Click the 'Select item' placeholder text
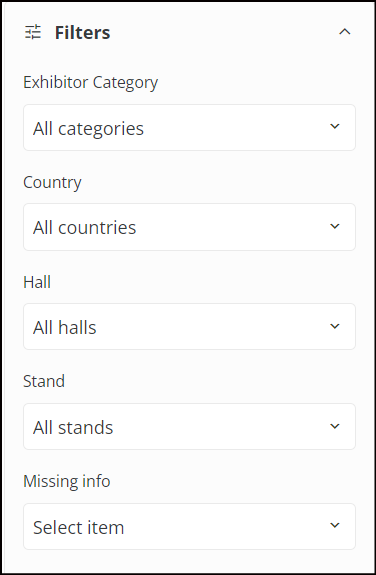376x575 pixels. (79, 527)
